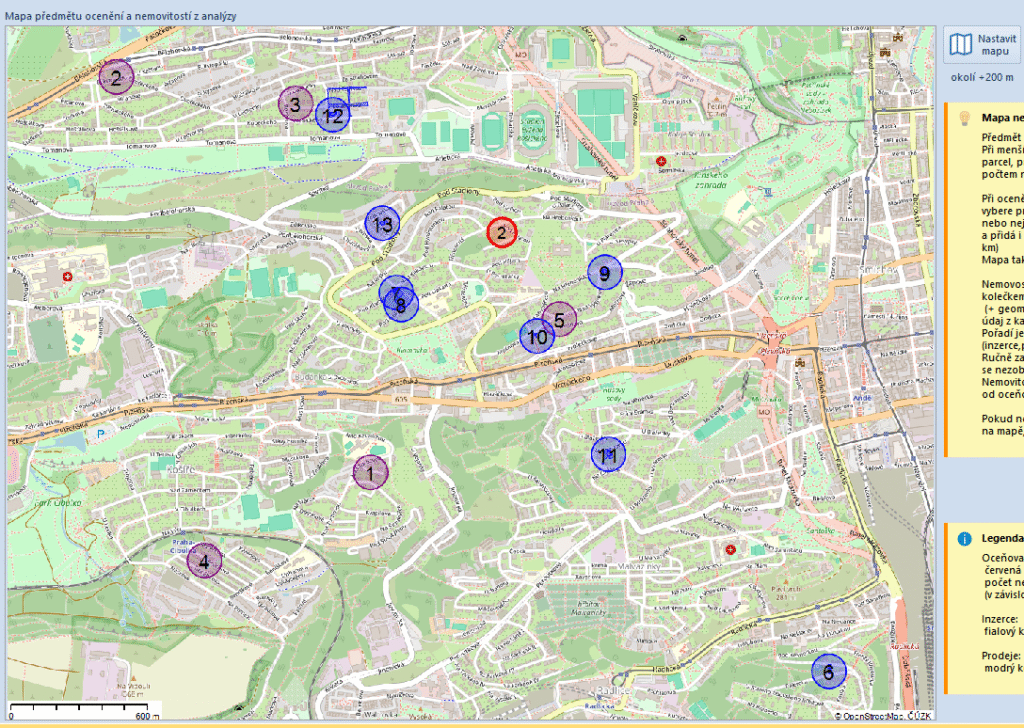Select the red circle marker 2
The width and height of the screenshot is (1024, 728).
[x=502, y=232]
